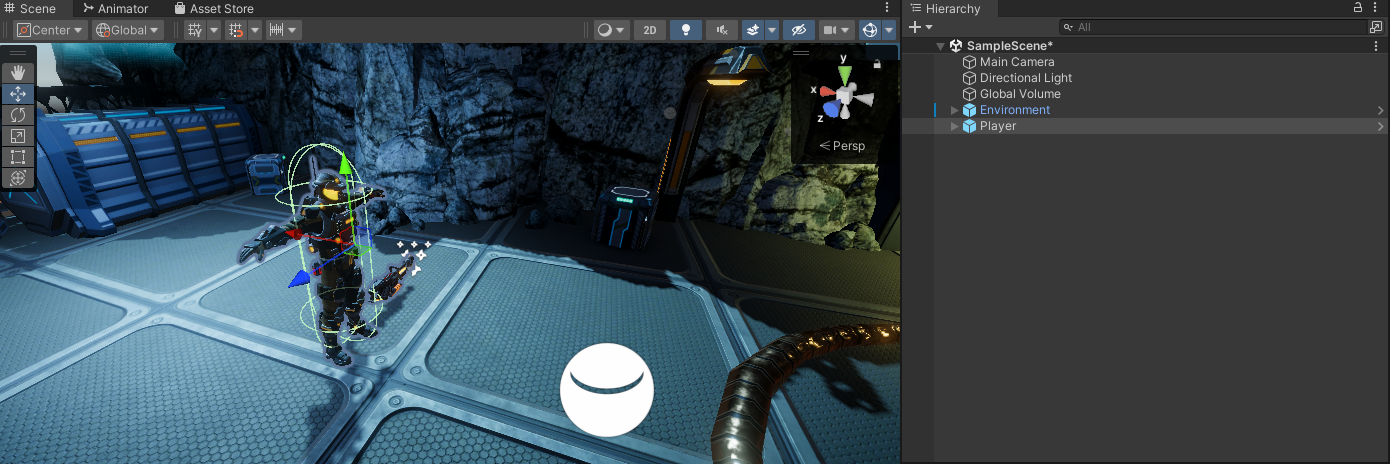Screen dimensions: 1390x464
Task: Click the grid visibility icon in Scene toolbar
Action: [195, 30]
